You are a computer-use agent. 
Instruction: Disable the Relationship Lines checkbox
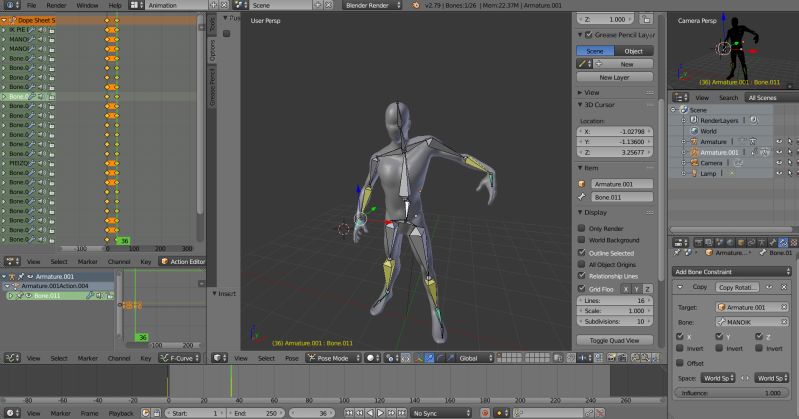click(x=581, y=275)
